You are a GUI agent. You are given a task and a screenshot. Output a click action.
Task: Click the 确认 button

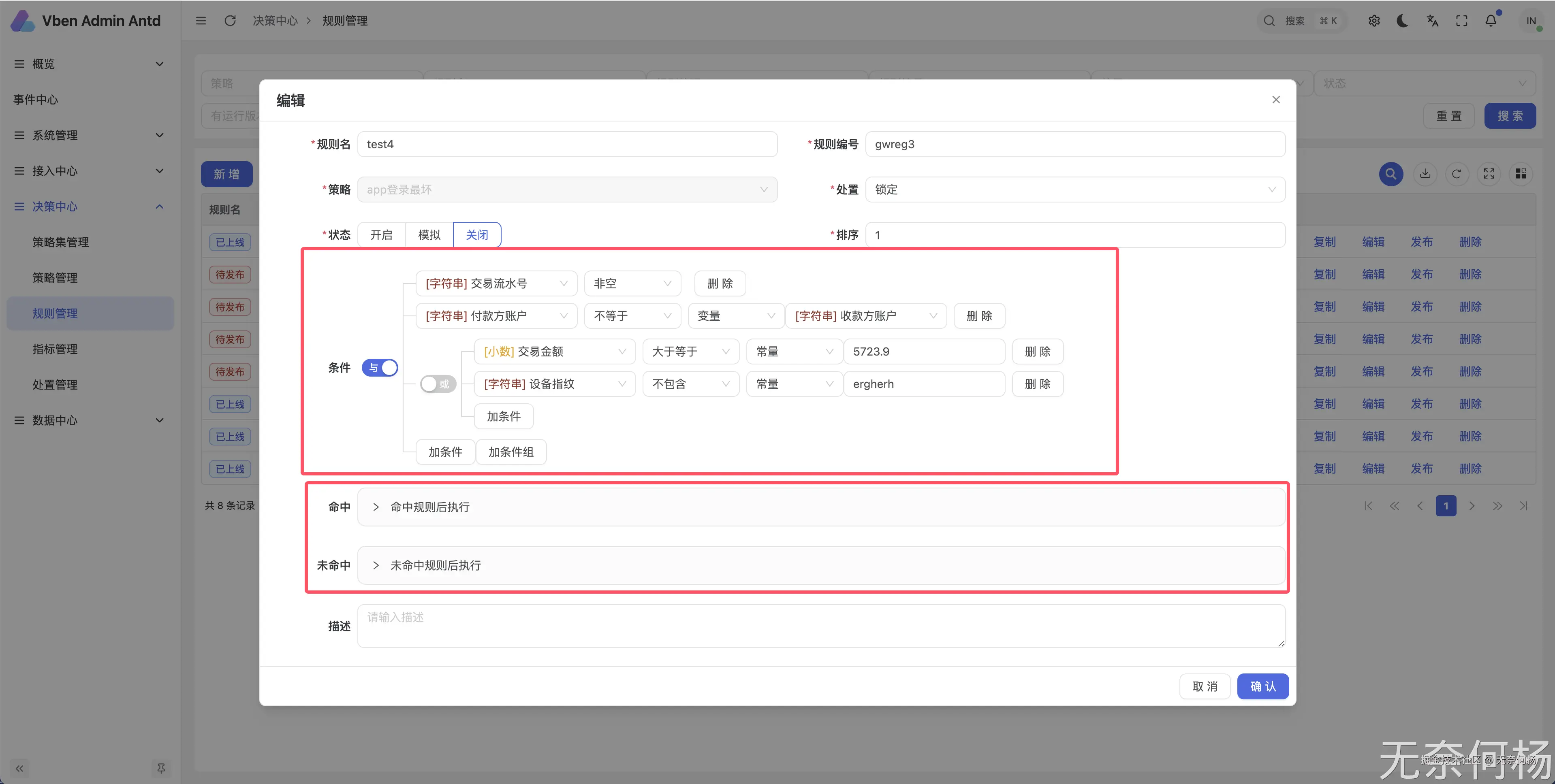point(1262,686)
